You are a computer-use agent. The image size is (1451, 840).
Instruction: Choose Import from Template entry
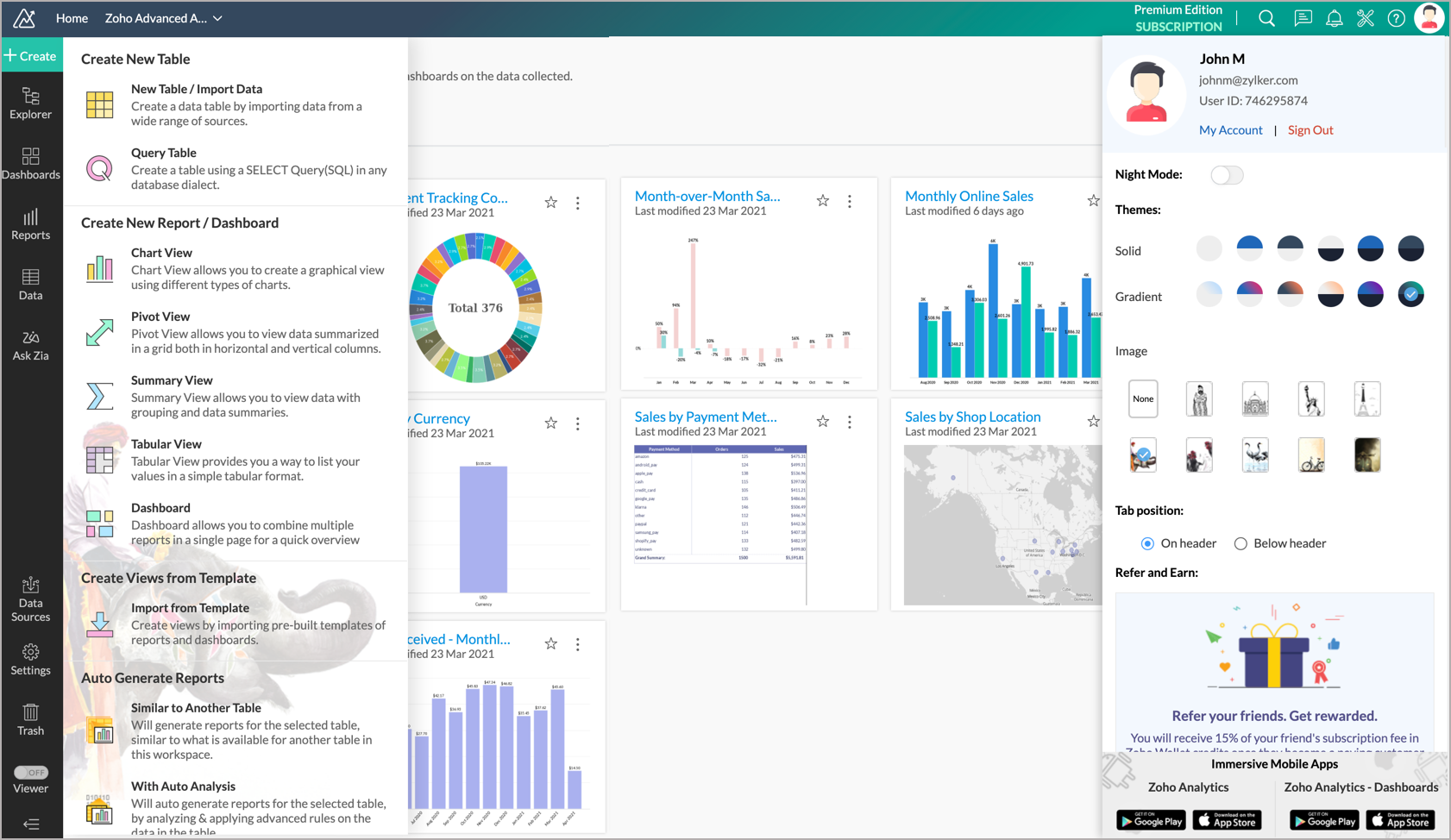click(x=236, y=624)
